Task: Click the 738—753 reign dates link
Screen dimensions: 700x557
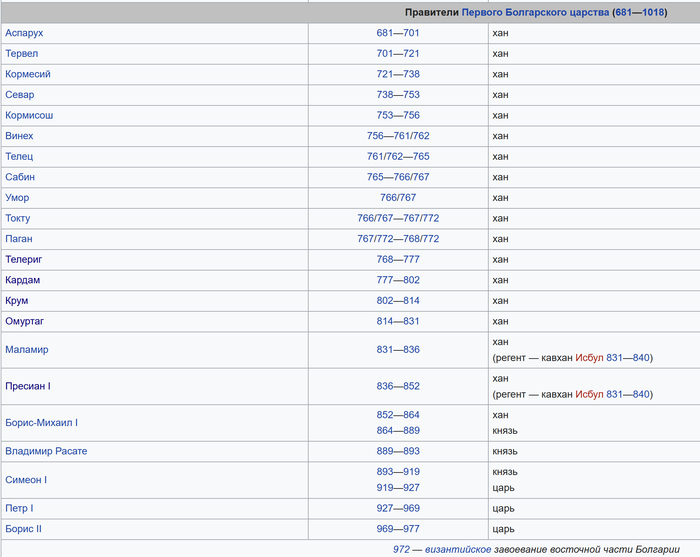Action: click(398, 95)
